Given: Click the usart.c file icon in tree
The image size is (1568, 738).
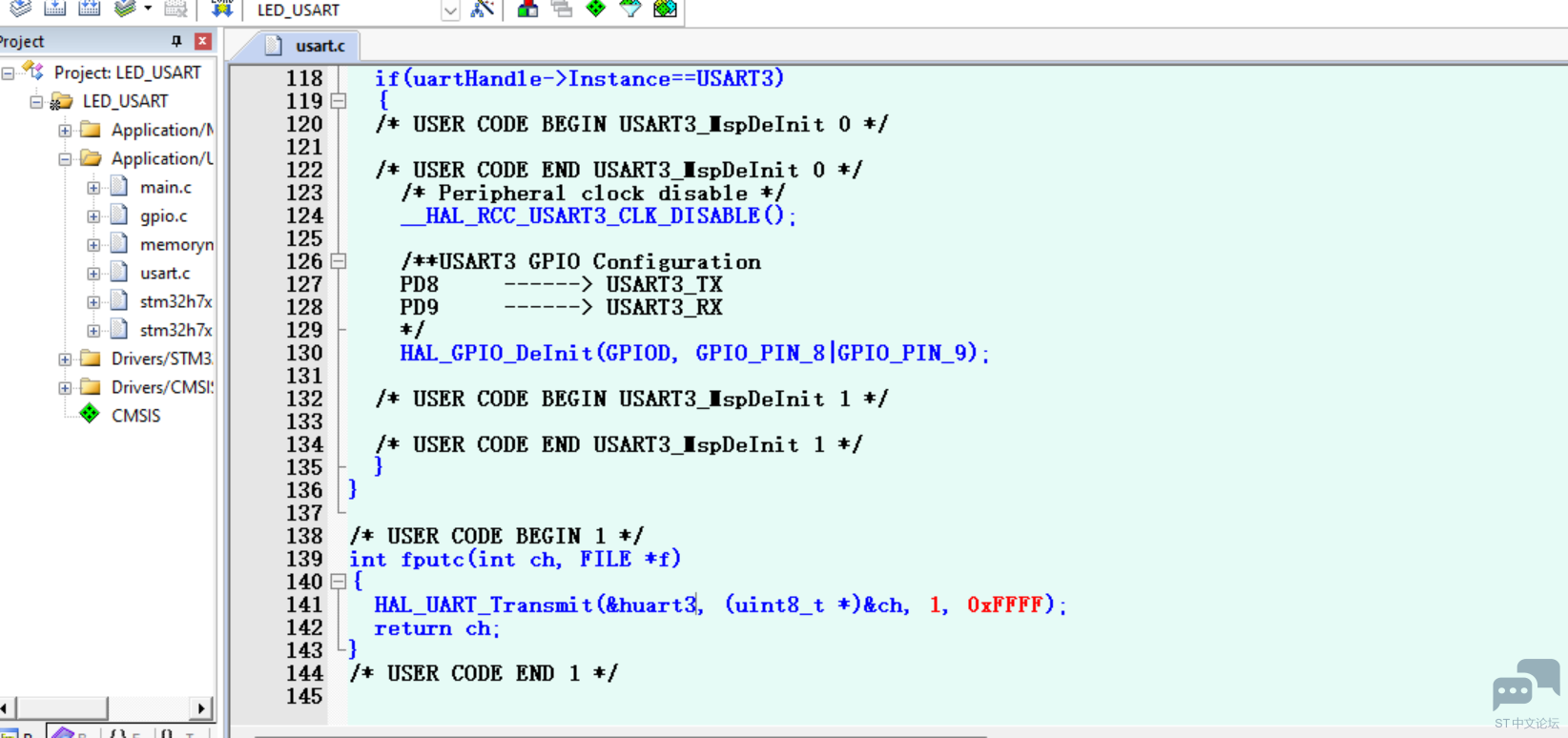Looking at the screenshot, I should (x=119, y=272).
